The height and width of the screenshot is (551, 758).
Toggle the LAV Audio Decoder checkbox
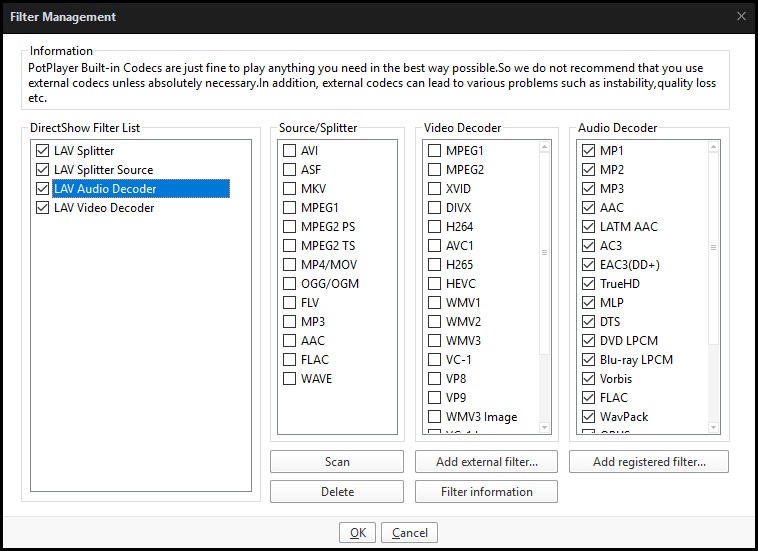43,188
